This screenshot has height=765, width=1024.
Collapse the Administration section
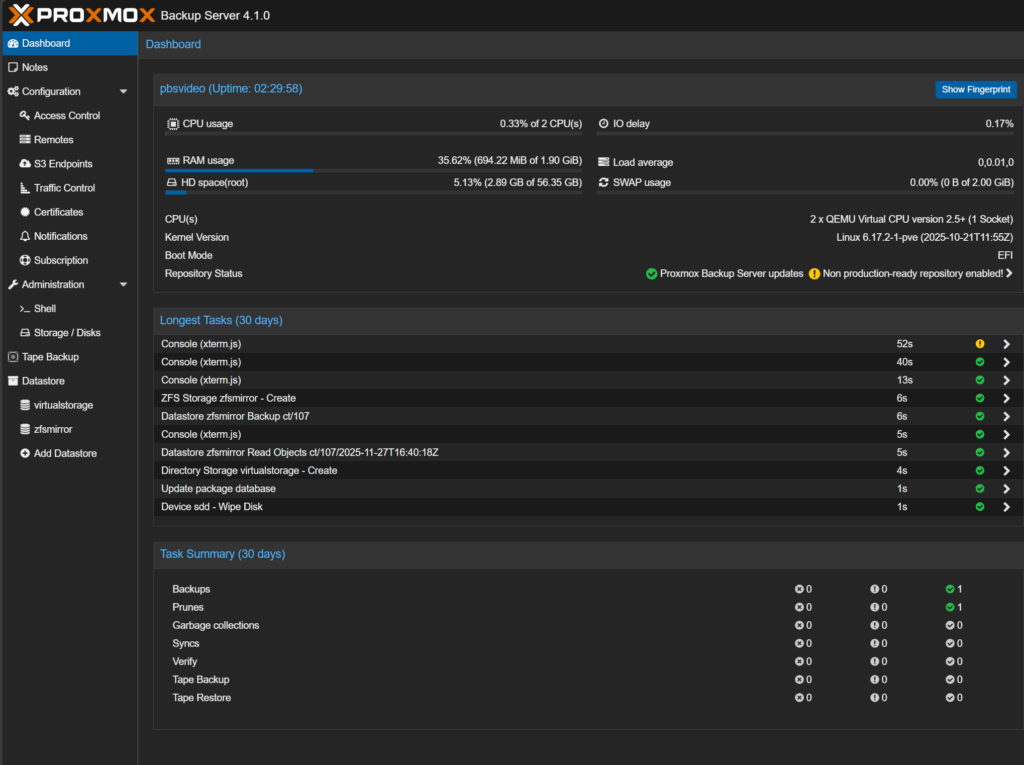click(123, 284)
